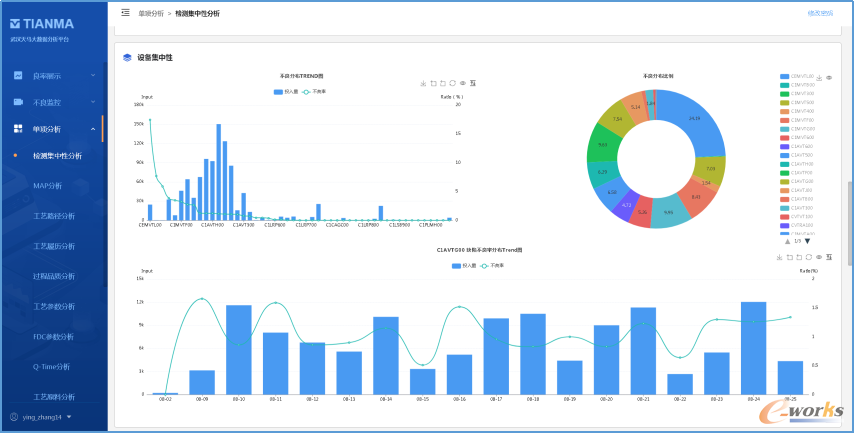Click the C1MVT300 green legend swatch
This screenshot has width=854, height=434.
pos(784,94)
